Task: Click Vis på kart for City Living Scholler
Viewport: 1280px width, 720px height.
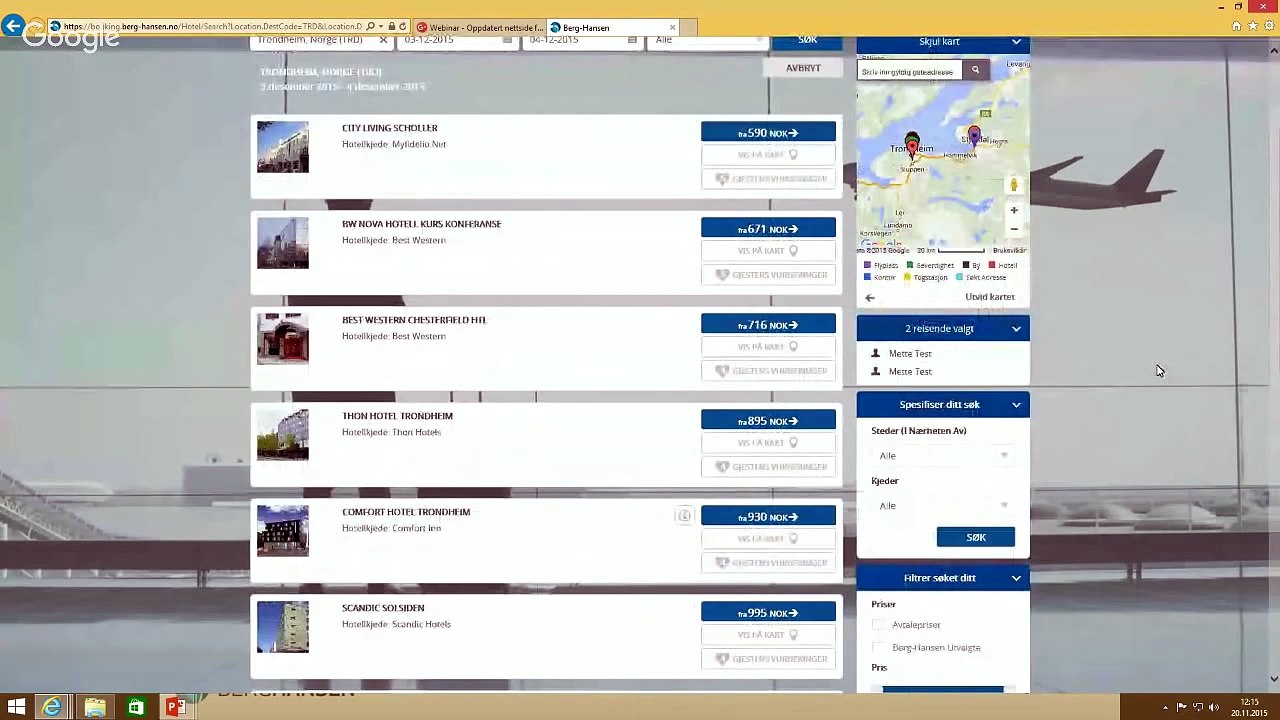Action: coord(768,155)
